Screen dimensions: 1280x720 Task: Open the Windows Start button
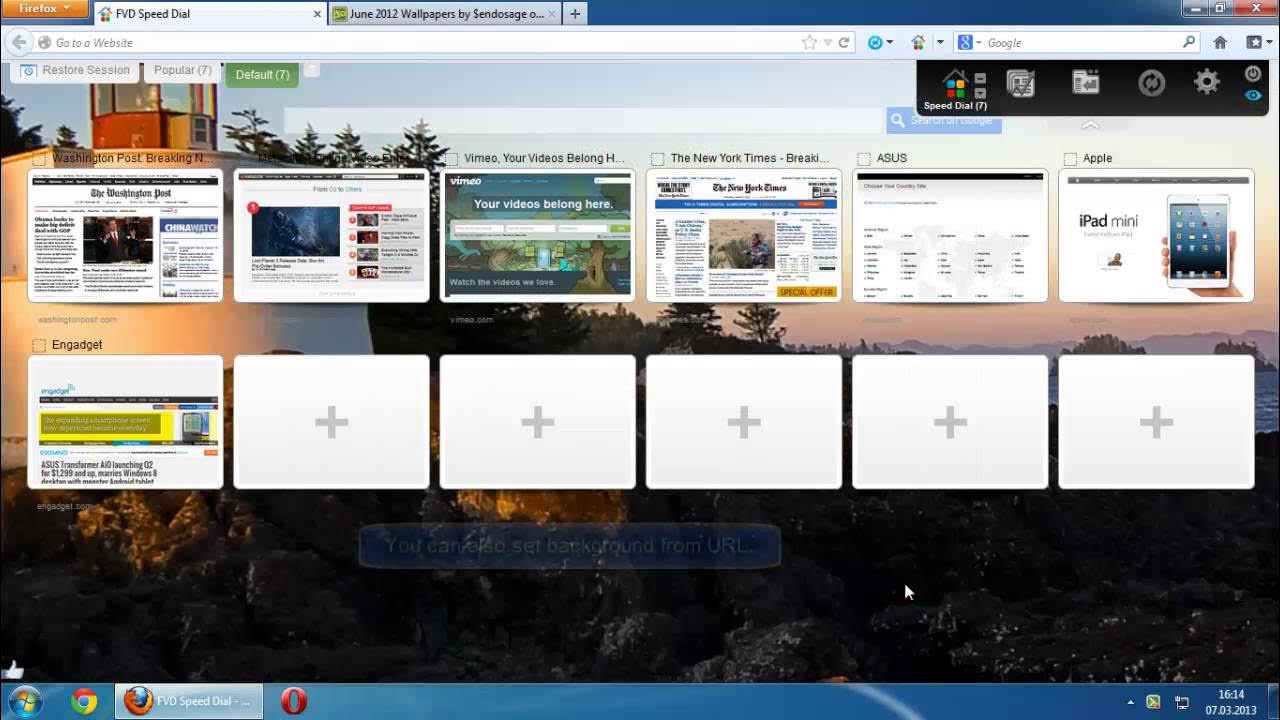tap(23, 701)
